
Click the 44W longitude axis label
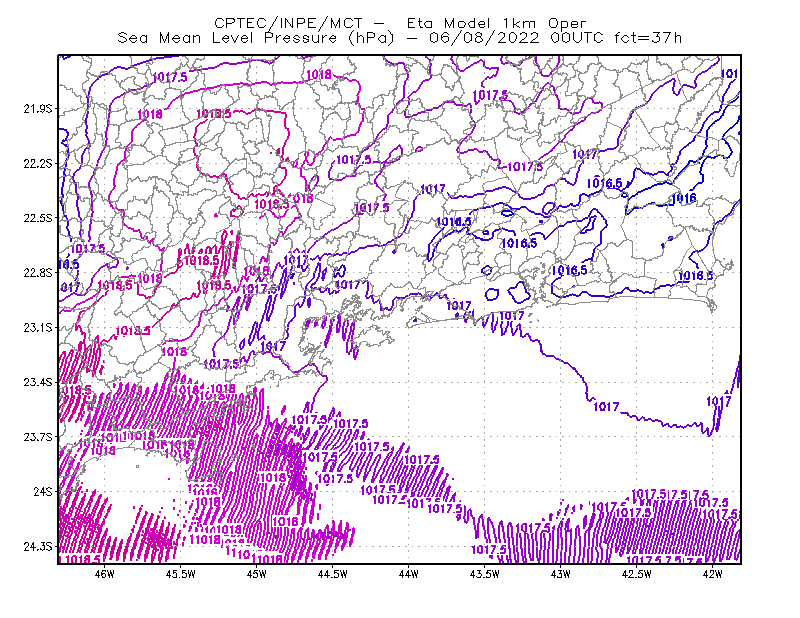pos(409,574)
